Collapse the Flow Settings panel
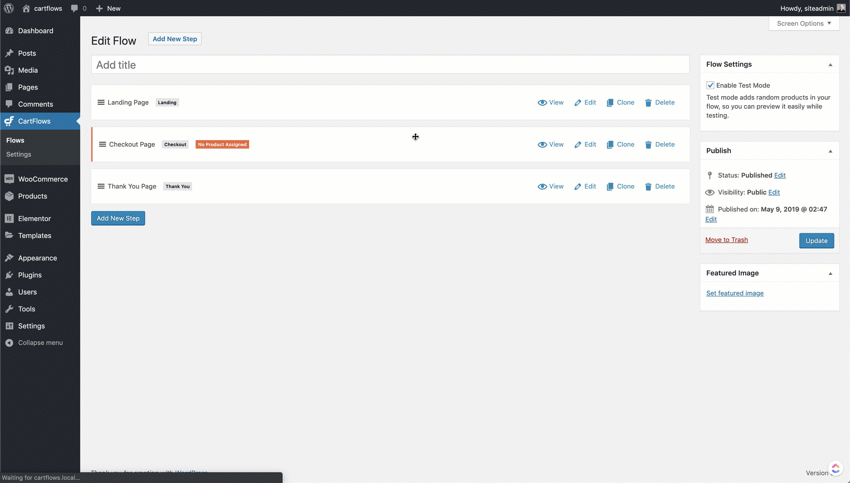The height and width of the screenshot is (483, 850). pos(830,65)
